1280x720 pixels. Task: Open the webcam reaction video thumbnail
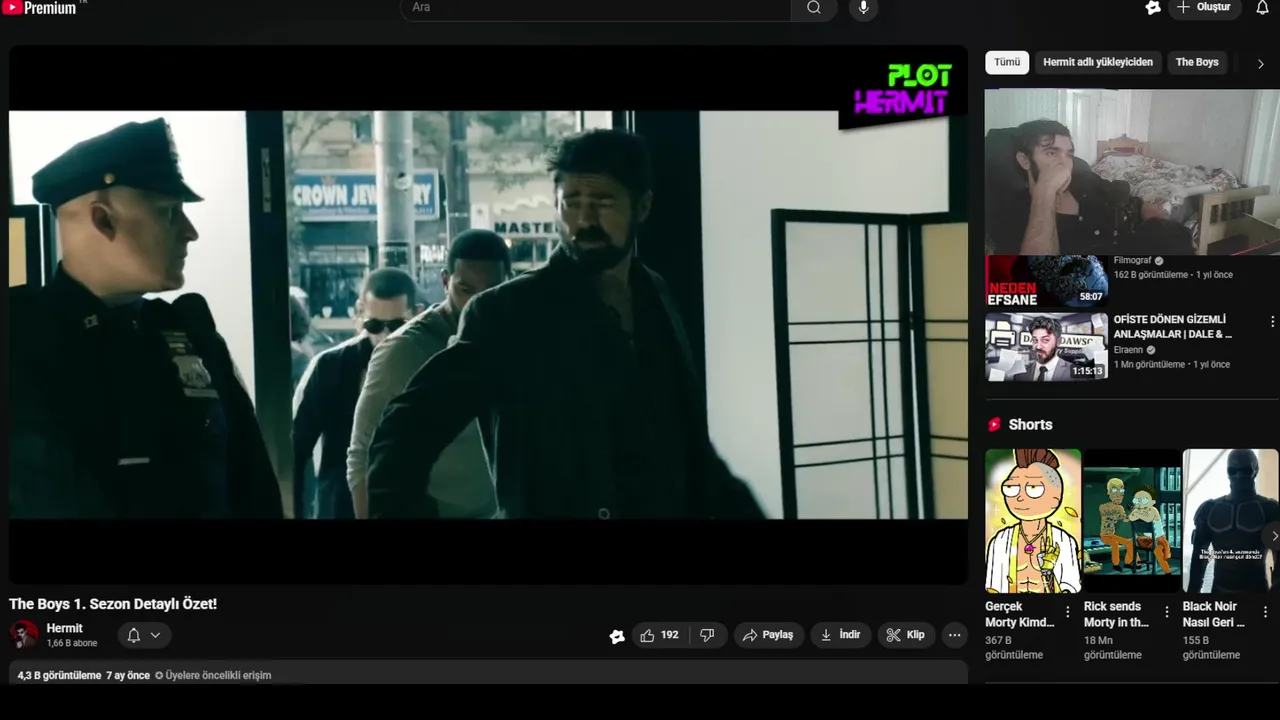(x=1132, y=171)
